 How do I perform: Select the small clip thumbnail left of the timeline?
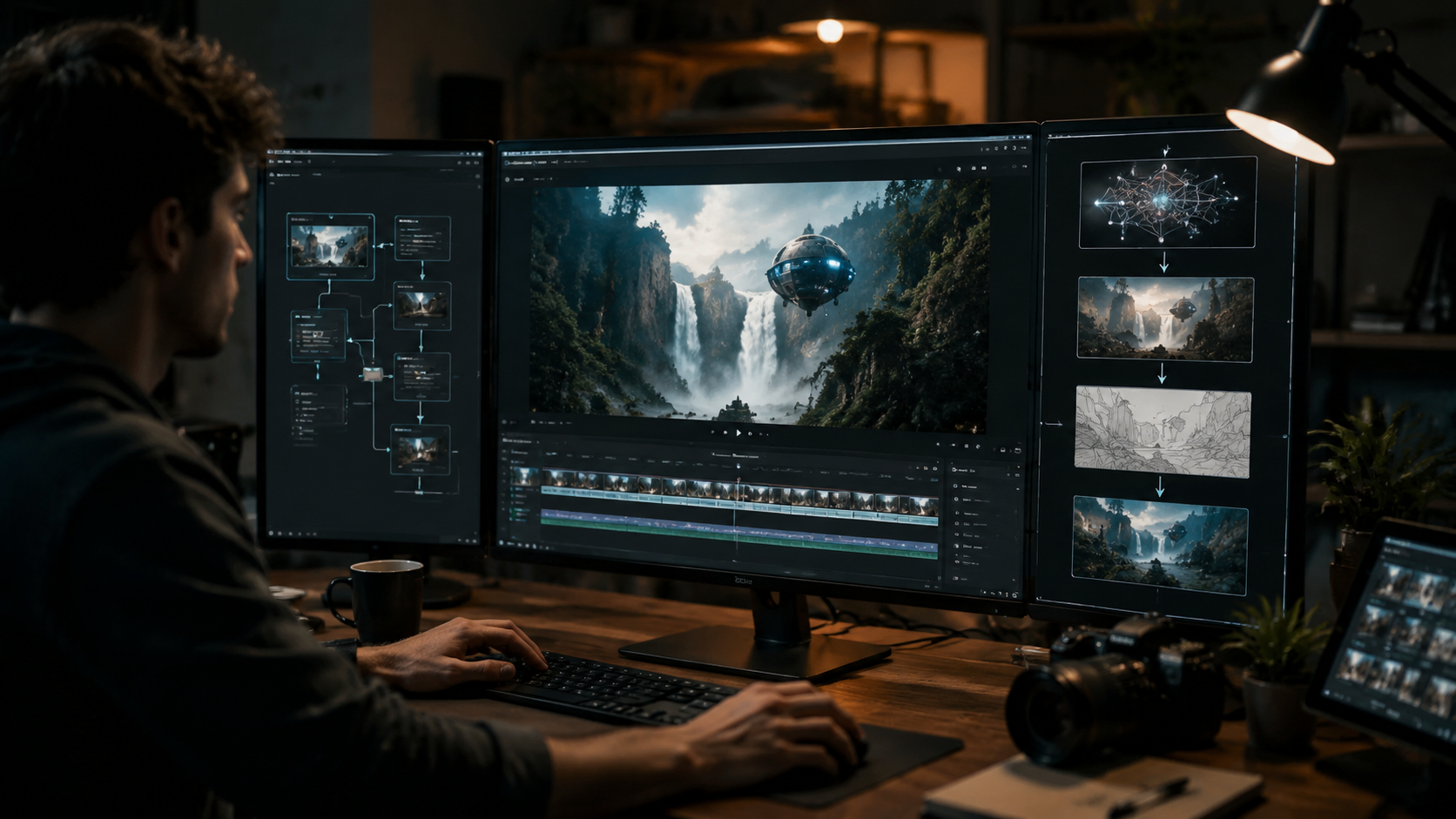coord(524,477)
